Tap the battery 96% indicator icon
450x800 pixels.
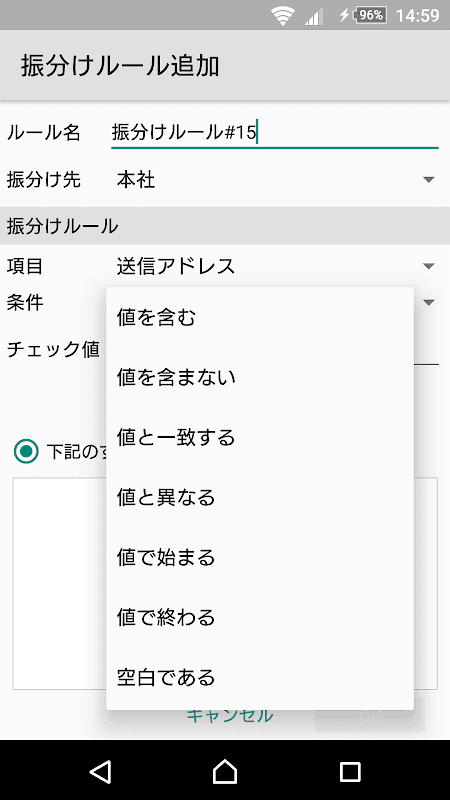(x=370, y=15)
